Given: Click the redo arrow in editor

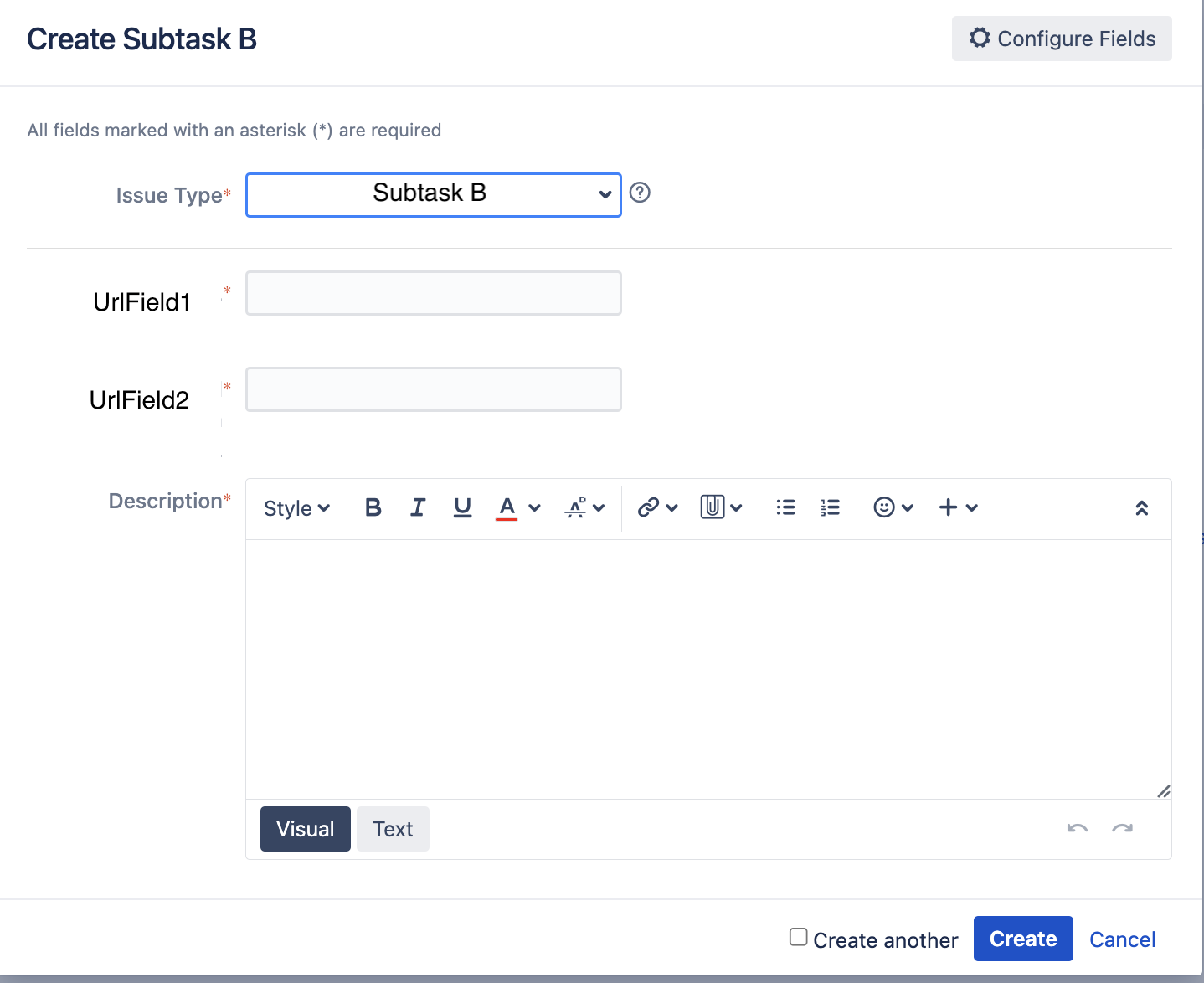Looking at the screenshot, I should (1122, 829).
